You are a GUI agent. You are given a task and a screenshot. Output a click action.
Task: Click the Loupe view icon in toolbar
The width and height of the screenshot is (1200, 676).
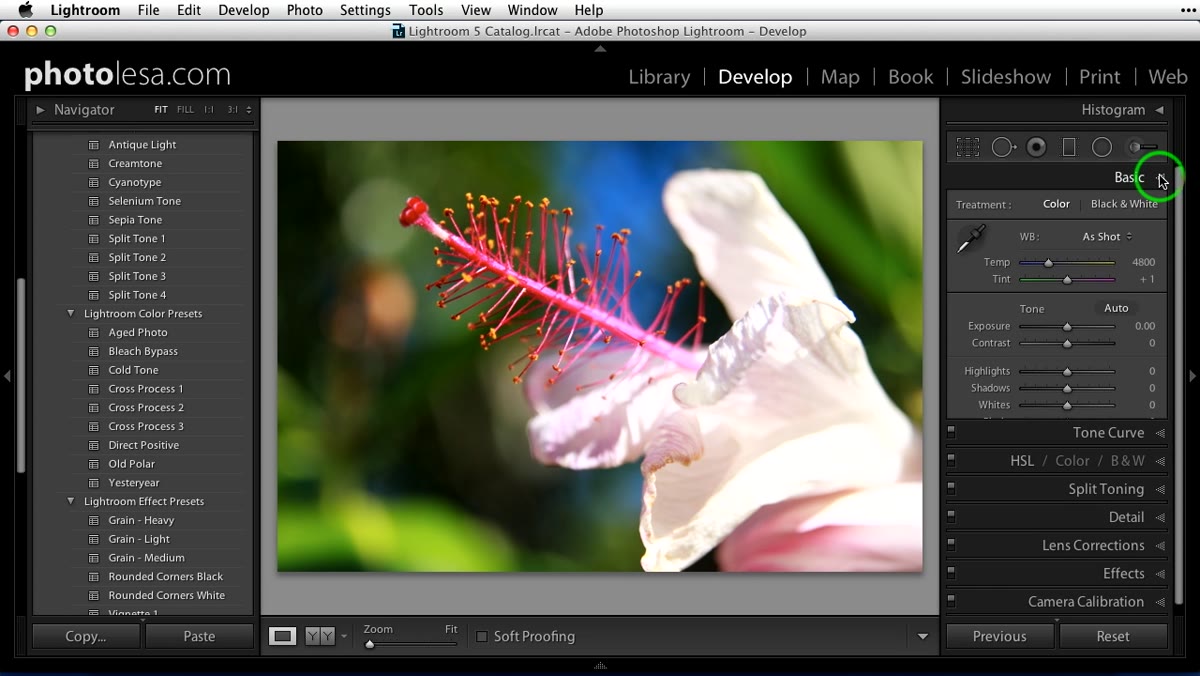point(283,636)
